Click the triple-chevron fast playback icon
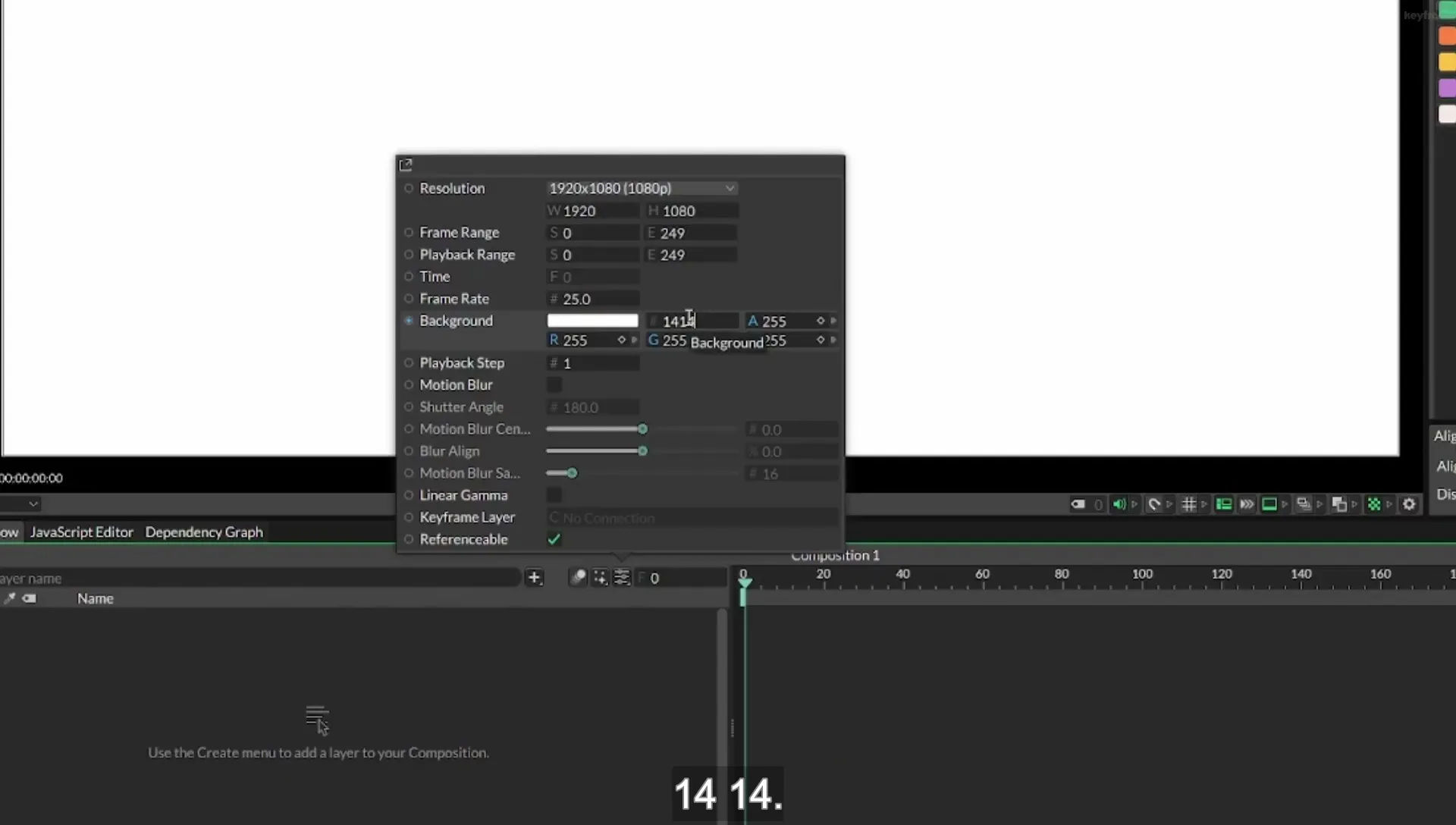This screenshot has width=1456, height=825. point(1247,504)
